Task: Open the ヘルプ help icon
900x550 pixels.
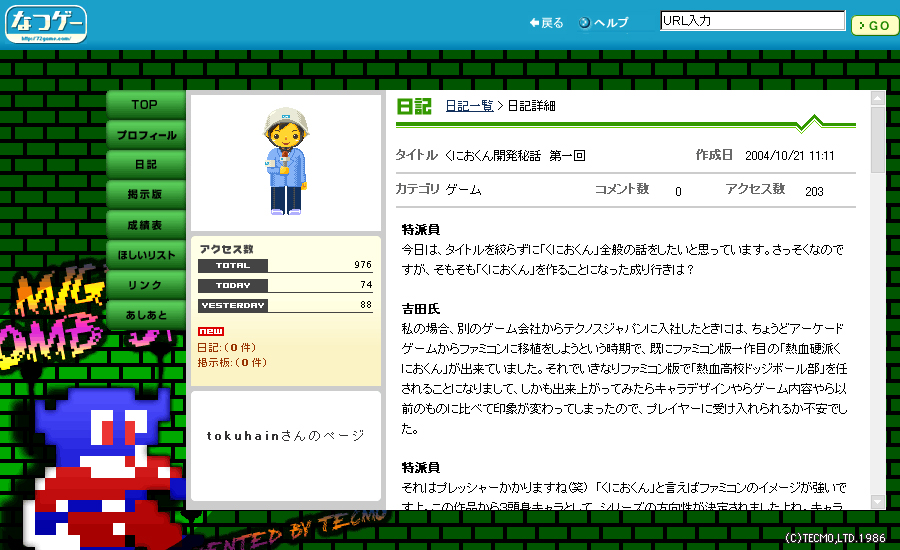Action: 584,23
